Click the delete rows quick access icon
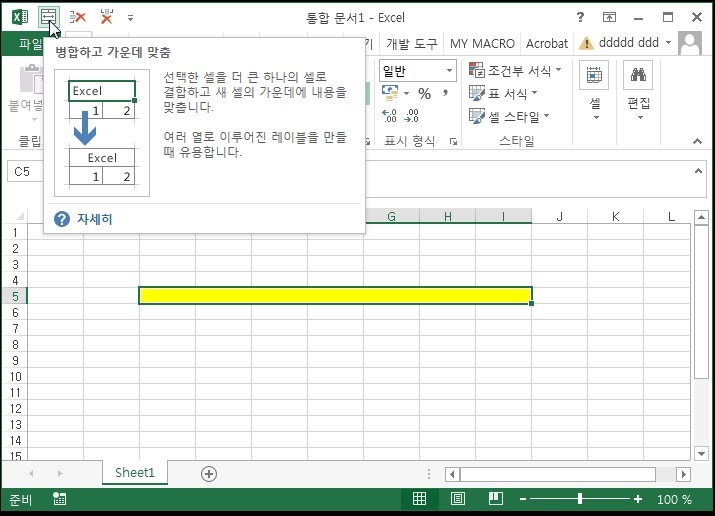715x516 pixels. point(78,17)
